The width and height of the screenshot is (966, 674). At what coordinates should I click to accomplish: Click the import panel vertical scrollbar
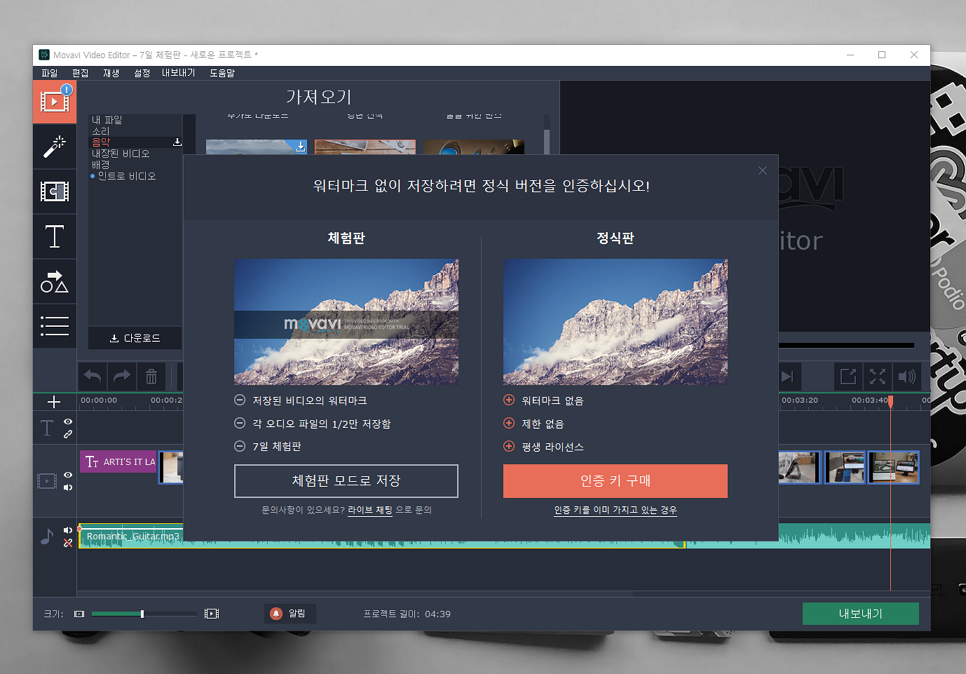tap(547, 140)
